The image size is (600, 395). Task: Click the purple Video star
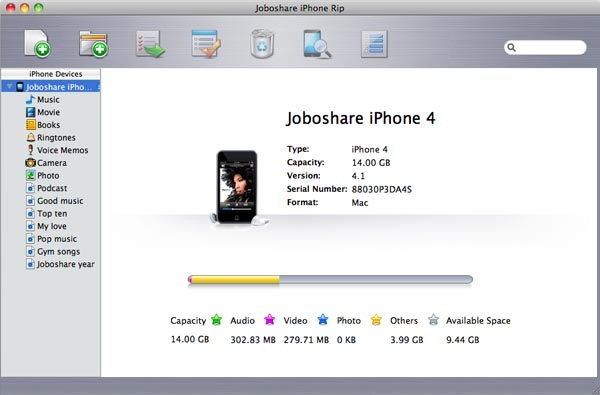[269, 319]
